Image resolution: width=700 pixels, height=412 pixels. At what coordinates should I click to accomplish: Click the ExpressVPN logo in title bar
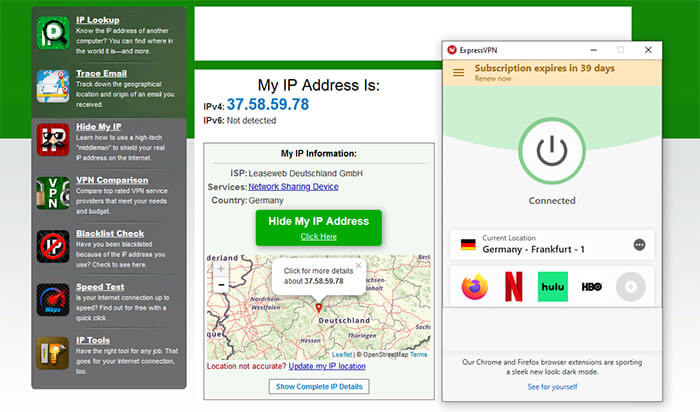(452, 50)
